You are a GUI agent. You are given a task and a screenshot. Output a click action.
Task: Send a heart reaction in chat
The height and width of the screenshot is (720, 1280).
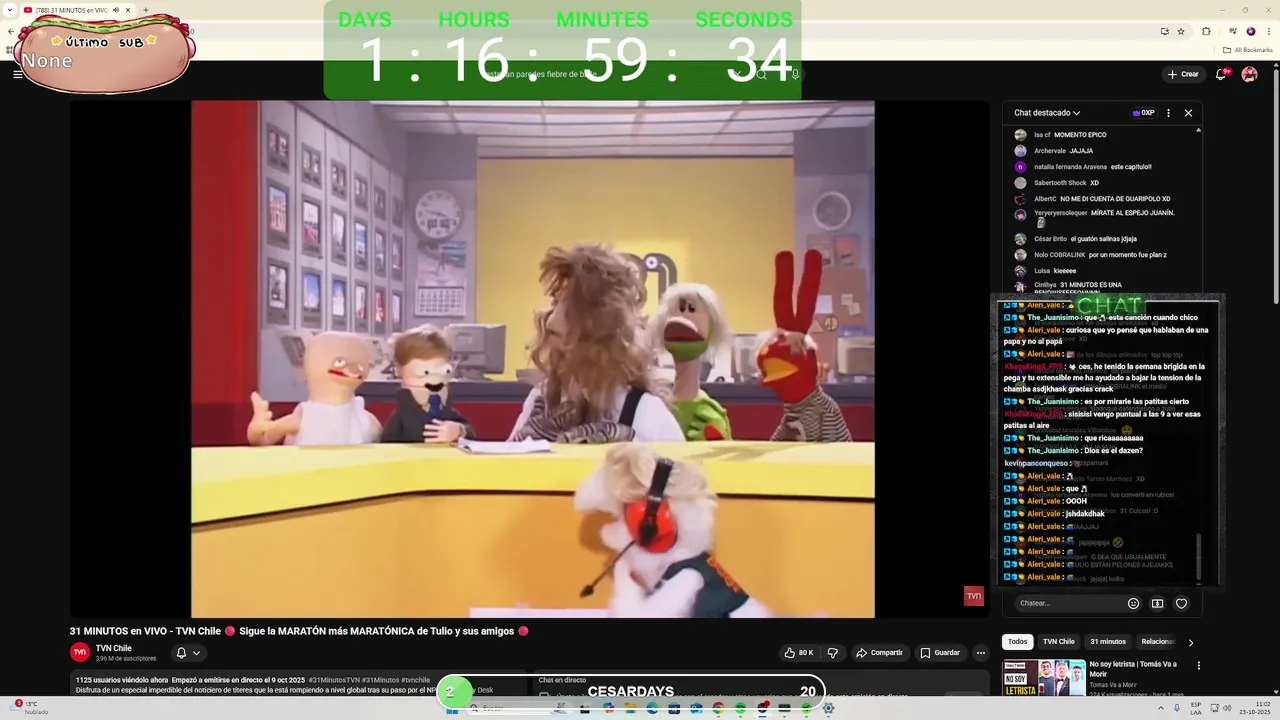click(x=1181, y=603)
